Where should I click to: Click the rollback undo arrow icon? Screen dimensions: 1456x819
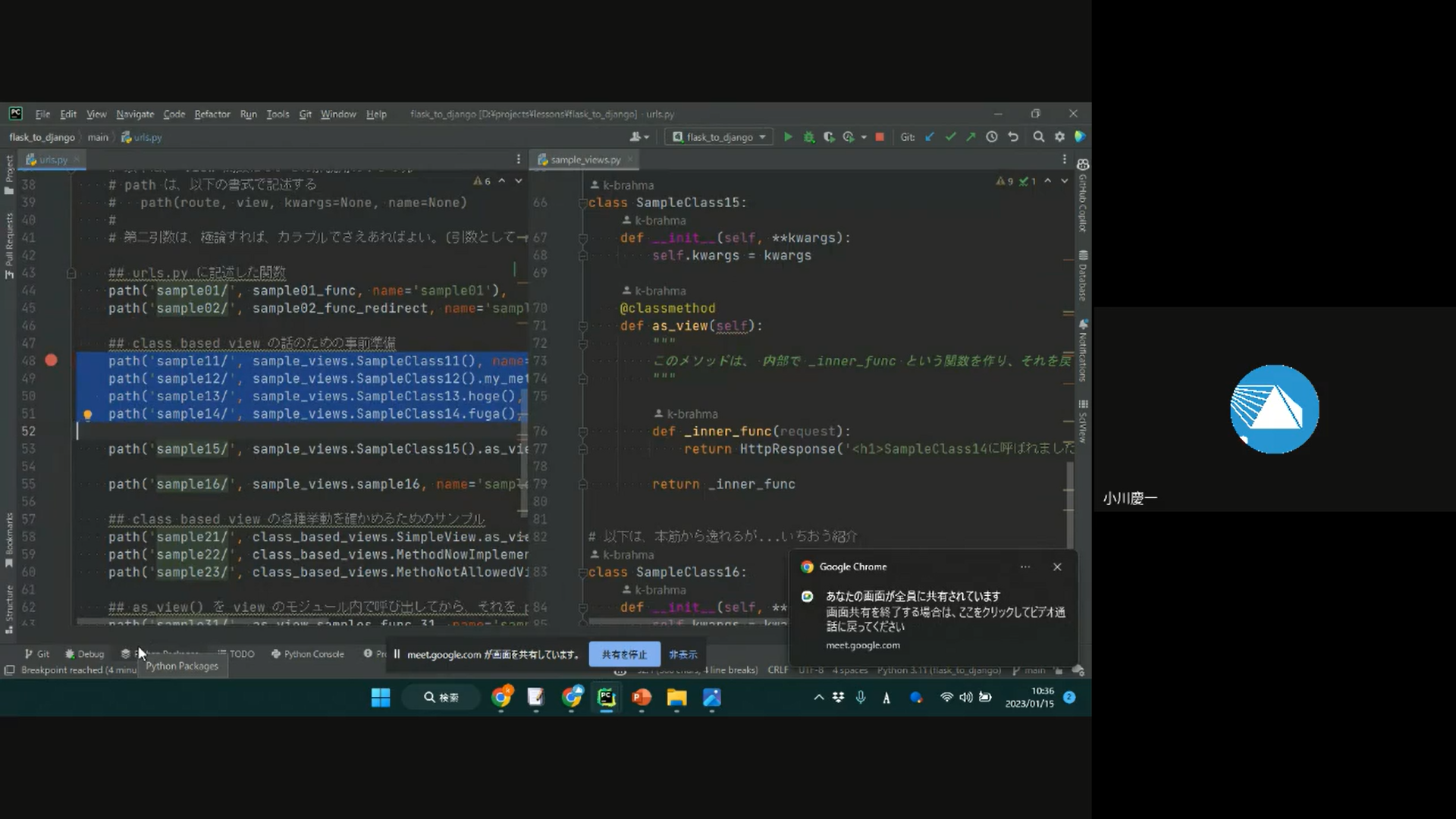1013,137
